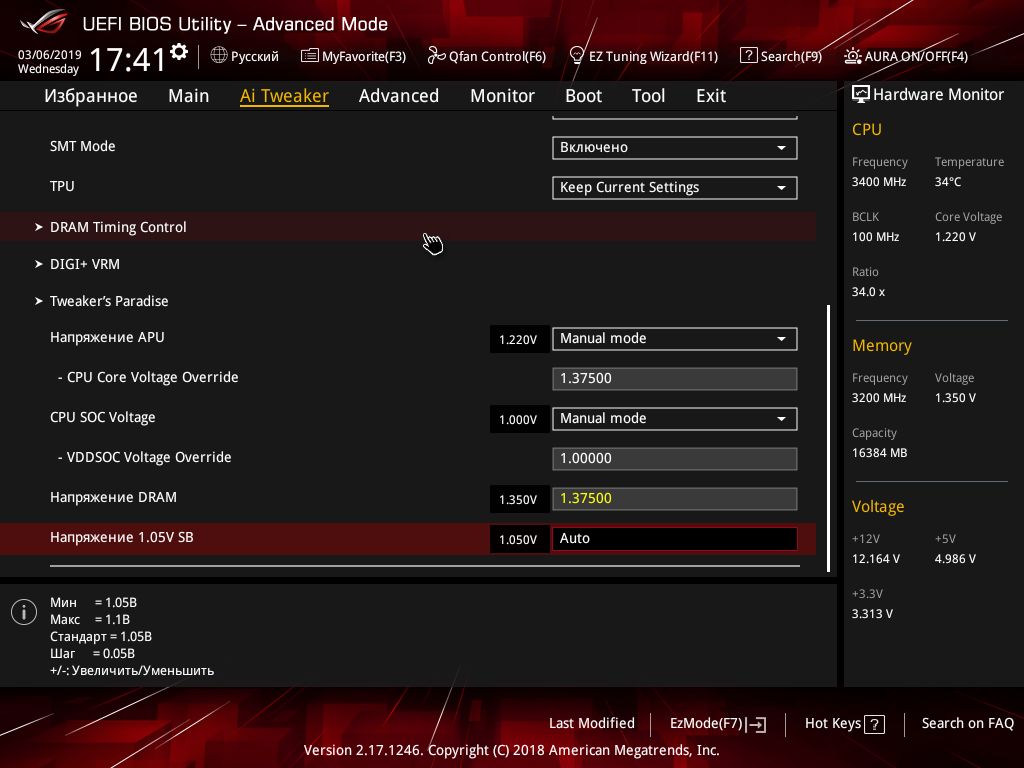Image resolution: width=1024 pixels, height=768 pixels.
Task: Click the settings list scrollbar
Action: click(x=829, y=438)
